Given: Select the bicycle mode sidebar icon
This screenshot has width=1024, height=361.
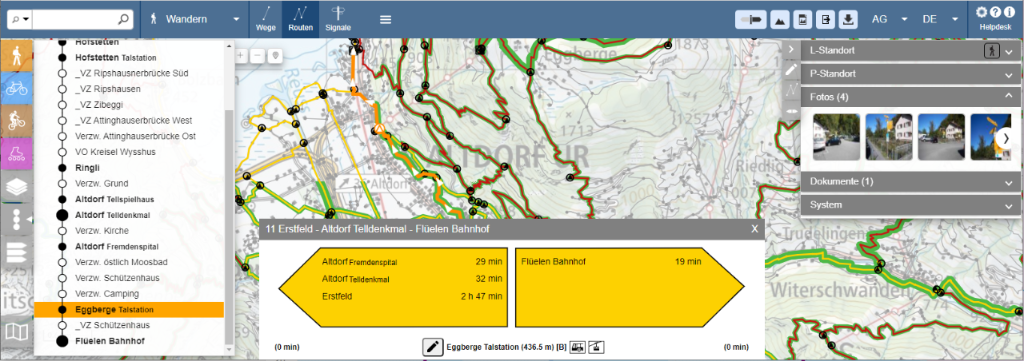Looking at the screenshot, I should pyautogui.click(x=16, y=89).
